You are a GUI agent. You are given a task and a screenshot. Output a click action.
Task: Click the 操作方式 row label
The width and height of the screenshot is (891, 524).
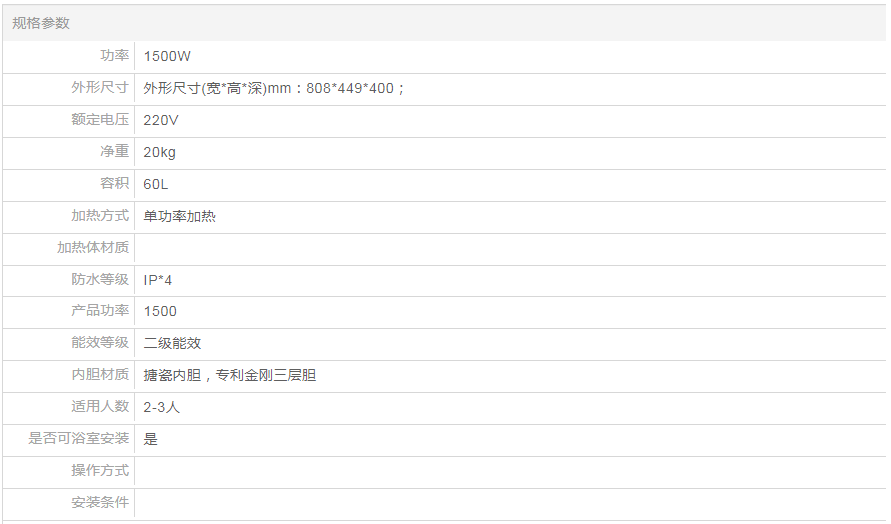tap(100, 471)
